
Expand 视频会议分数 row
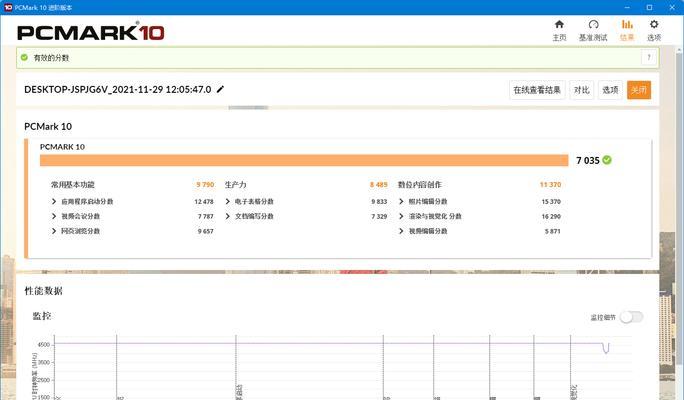click(54, 216)
